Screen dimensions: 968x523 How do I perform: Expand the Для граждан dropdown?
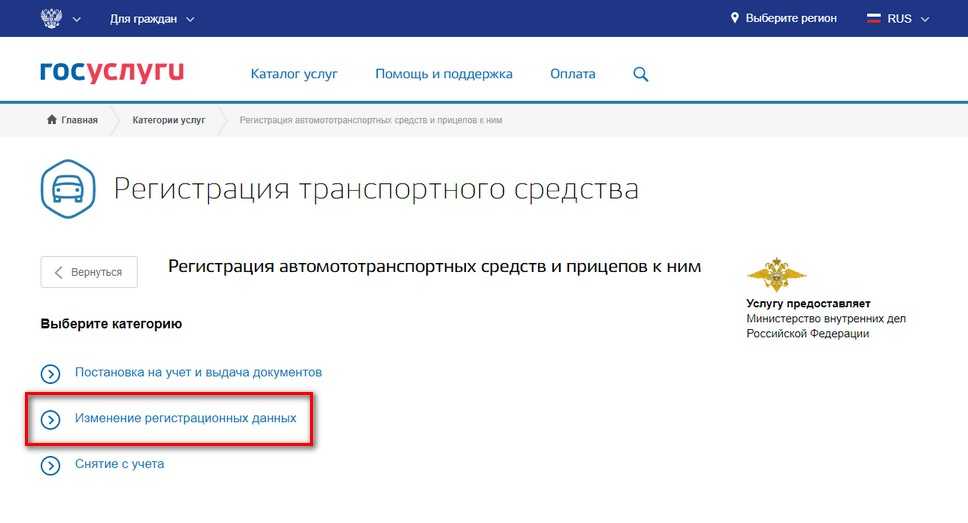point(152,18)
